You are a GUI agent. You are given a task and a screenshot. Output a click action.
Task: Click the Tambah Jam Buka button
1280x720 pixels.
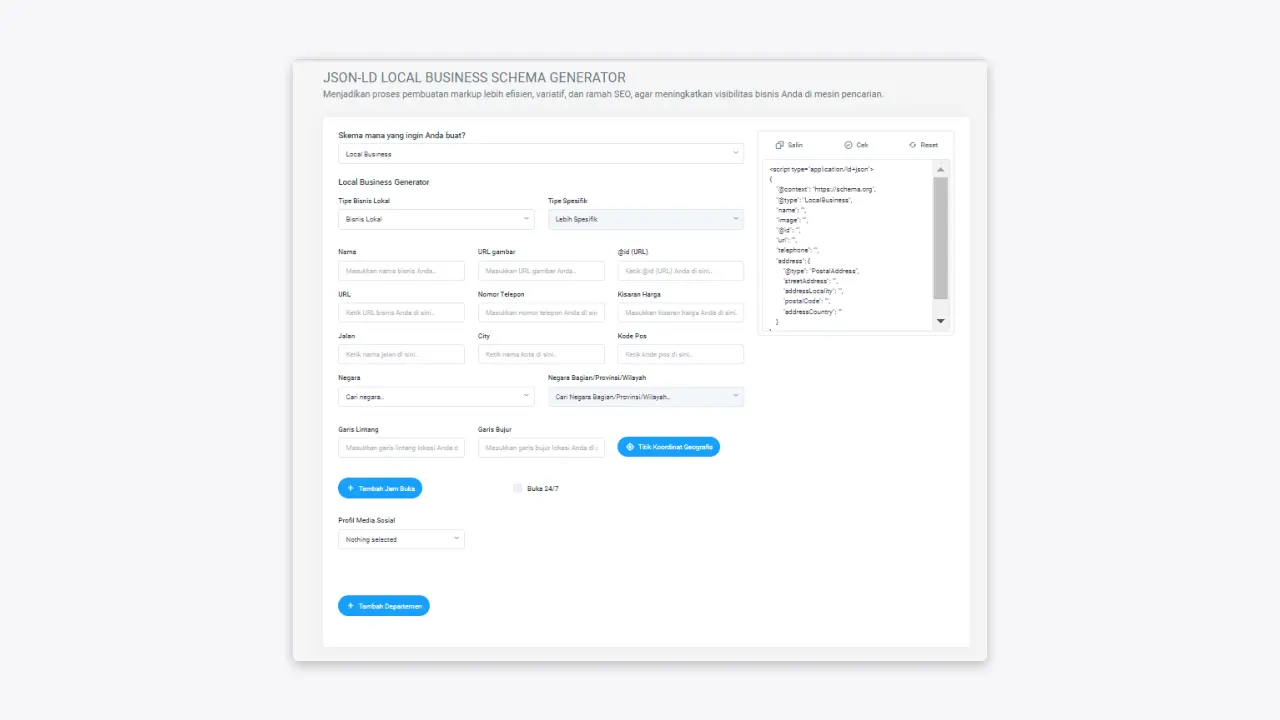pyautogui.click(x=380, y=488)
